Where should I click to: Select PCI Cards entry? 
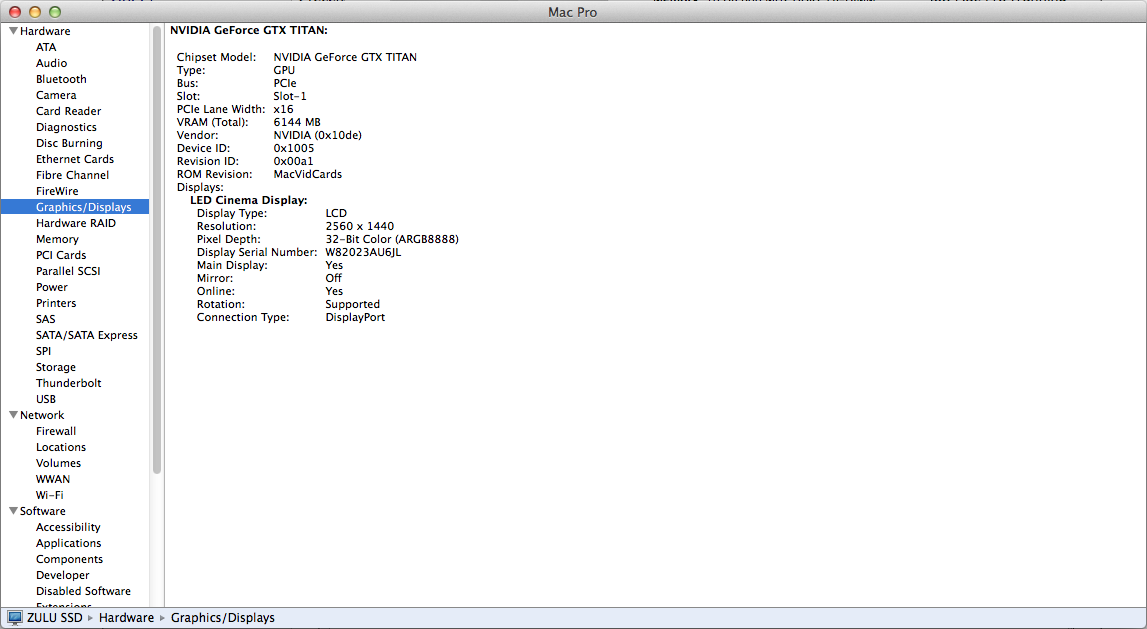[x=61, y=255]
